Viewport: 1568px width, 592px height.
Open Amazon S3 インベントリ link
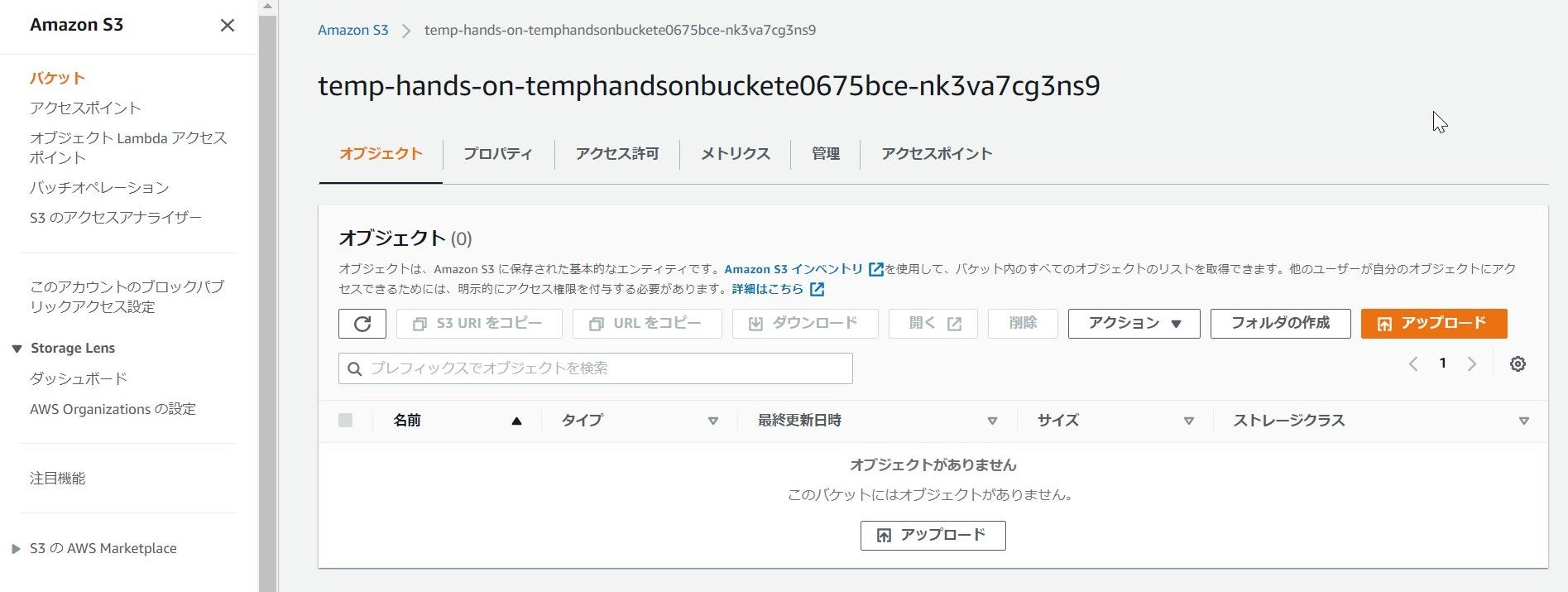tap(794, 269)
